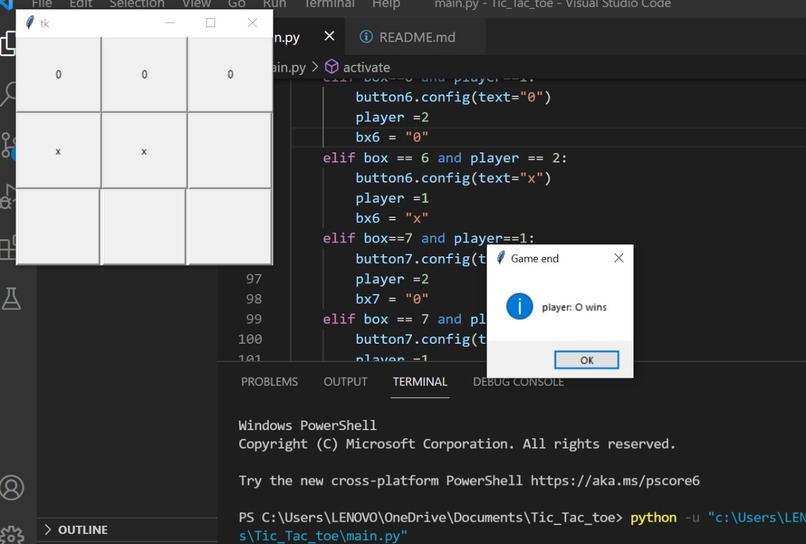806x544 pixels.
Task: Click the top-center cell showing 0
Action: 144,74
